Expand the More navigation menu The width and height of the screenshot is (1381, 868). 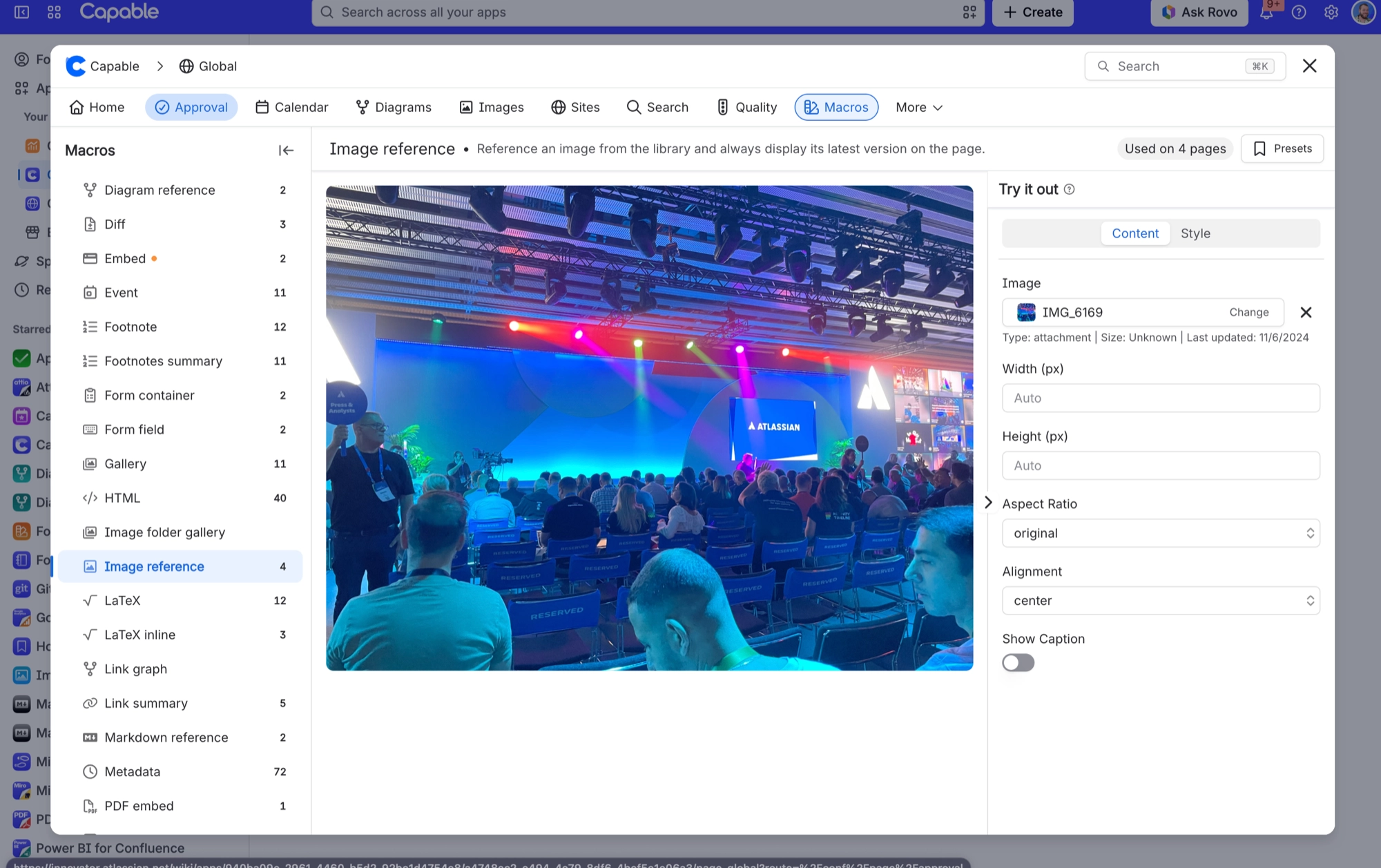point(918,107)
